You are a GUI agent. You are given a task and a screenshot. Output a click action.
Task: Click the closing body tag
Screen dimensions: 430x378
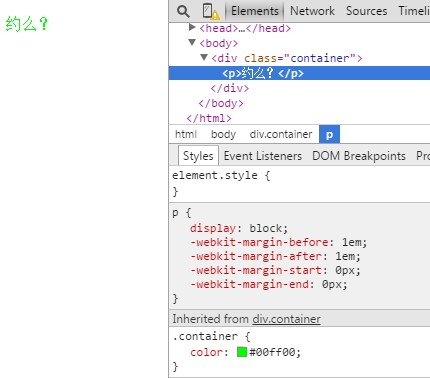tap(221, 103)
